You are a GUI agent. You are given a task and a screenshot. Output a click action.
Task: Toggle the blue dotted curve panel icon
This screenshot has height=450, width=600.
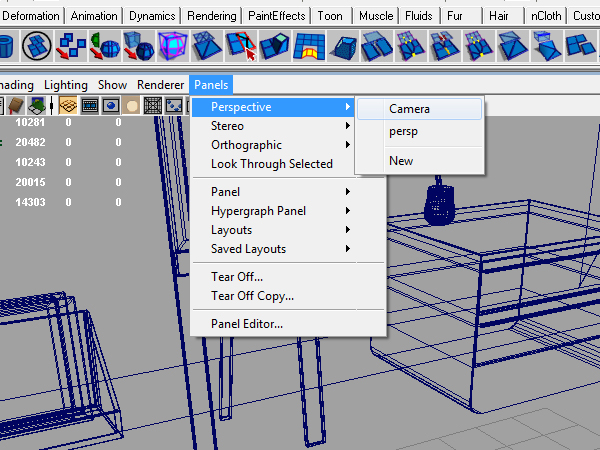point(174,106)
